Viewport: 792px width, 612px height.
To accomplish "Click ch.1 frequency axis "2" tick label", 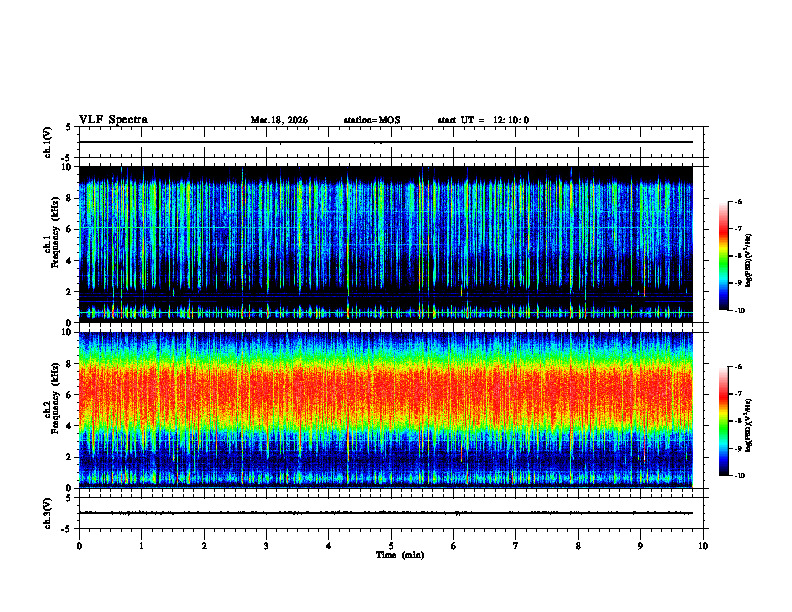I will coord(70,292).
